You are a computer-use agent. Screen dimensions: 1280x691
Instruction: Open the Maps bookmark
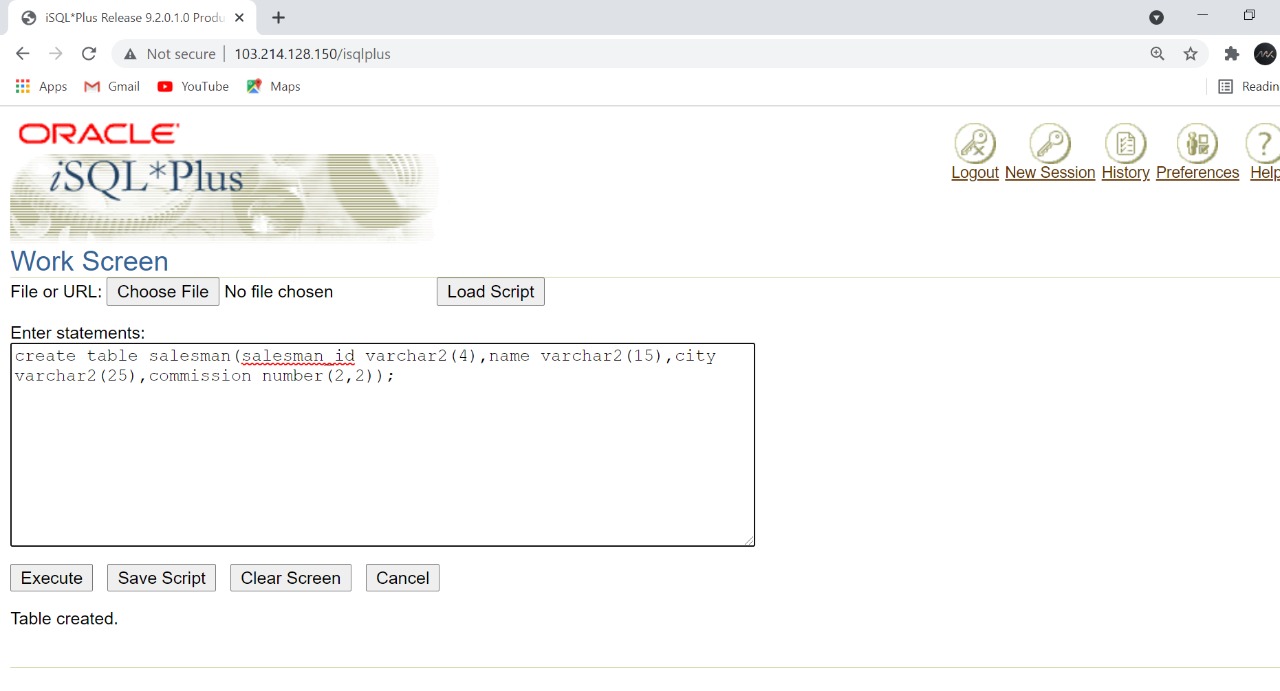point(273,87)
